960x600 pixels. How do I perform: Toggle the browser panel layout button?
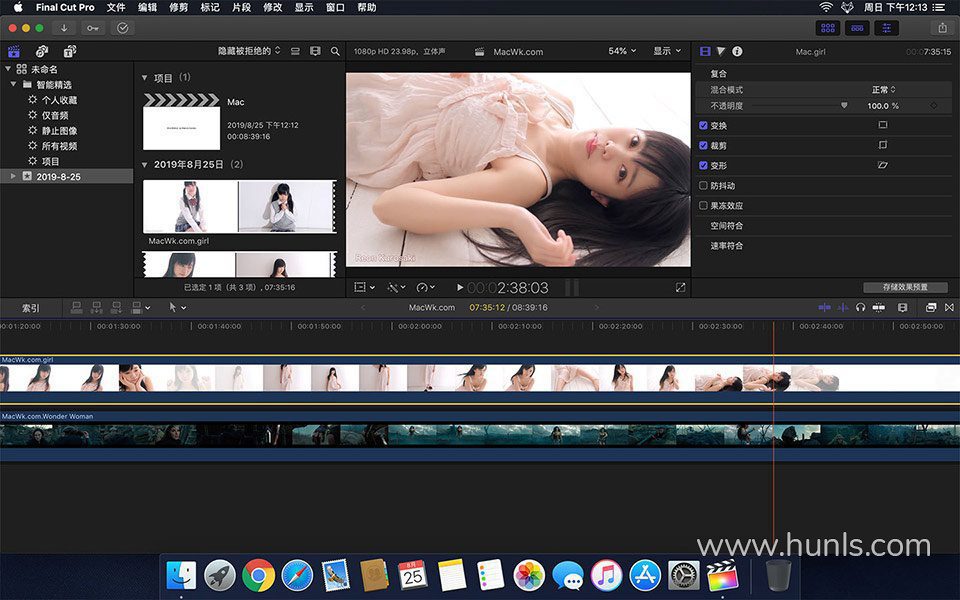coord(828,28)
